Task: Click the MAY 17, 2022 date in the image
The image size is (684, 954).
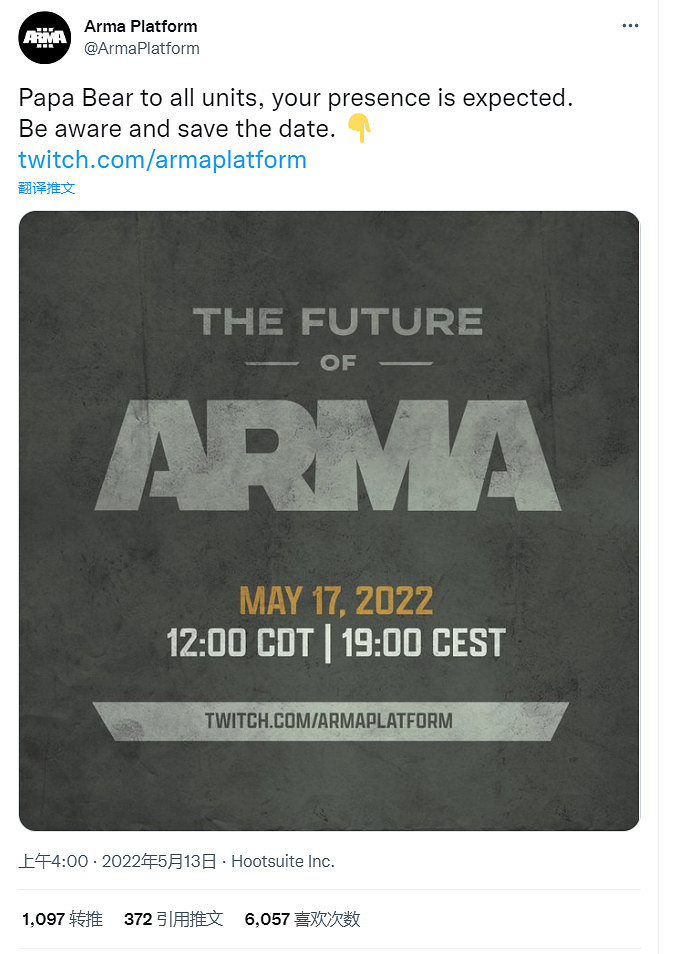Action: [x=336, y=601]
